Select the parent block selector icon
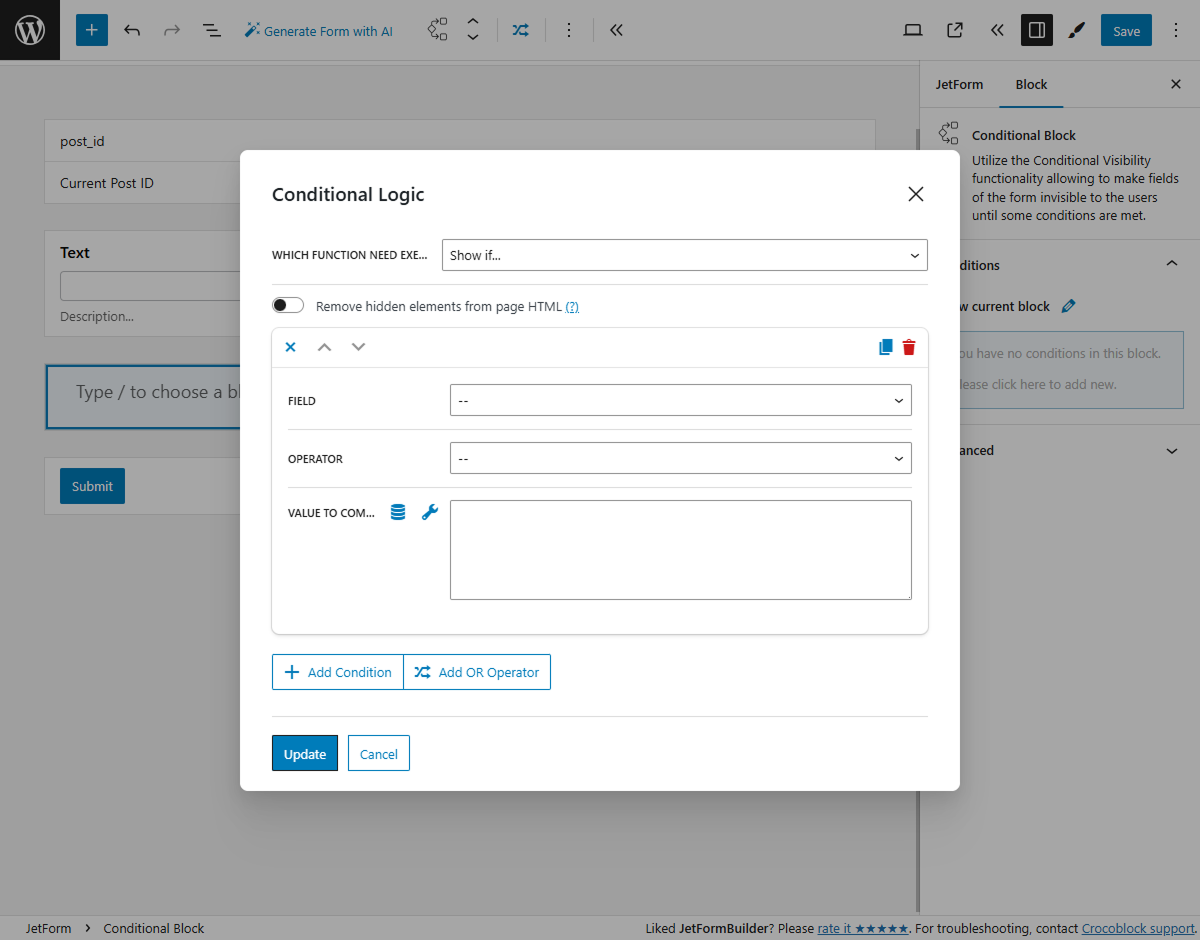 (437, 30)
